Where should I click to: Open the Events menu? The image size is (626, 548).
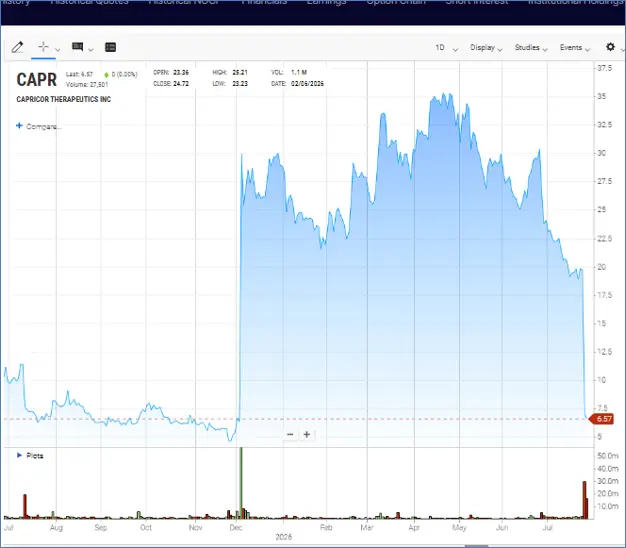(574, 47)
